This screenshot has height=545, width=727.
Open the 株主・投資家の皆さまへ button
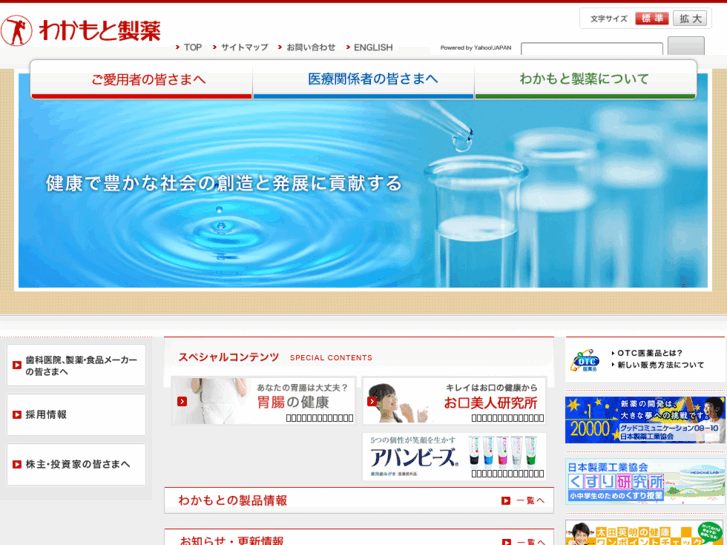76,464
